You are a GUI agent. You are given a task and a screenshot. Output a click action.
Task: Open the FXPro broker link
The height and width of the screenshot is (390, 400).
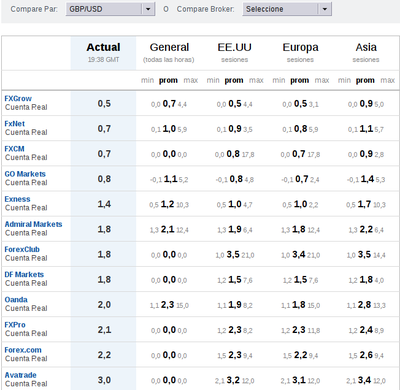coord(15,325)
